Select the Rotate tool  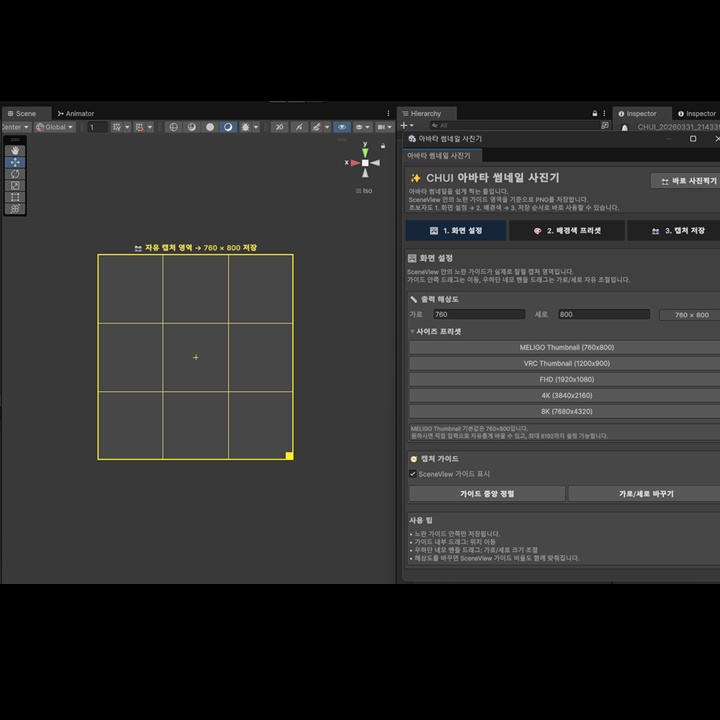(15, 174)
